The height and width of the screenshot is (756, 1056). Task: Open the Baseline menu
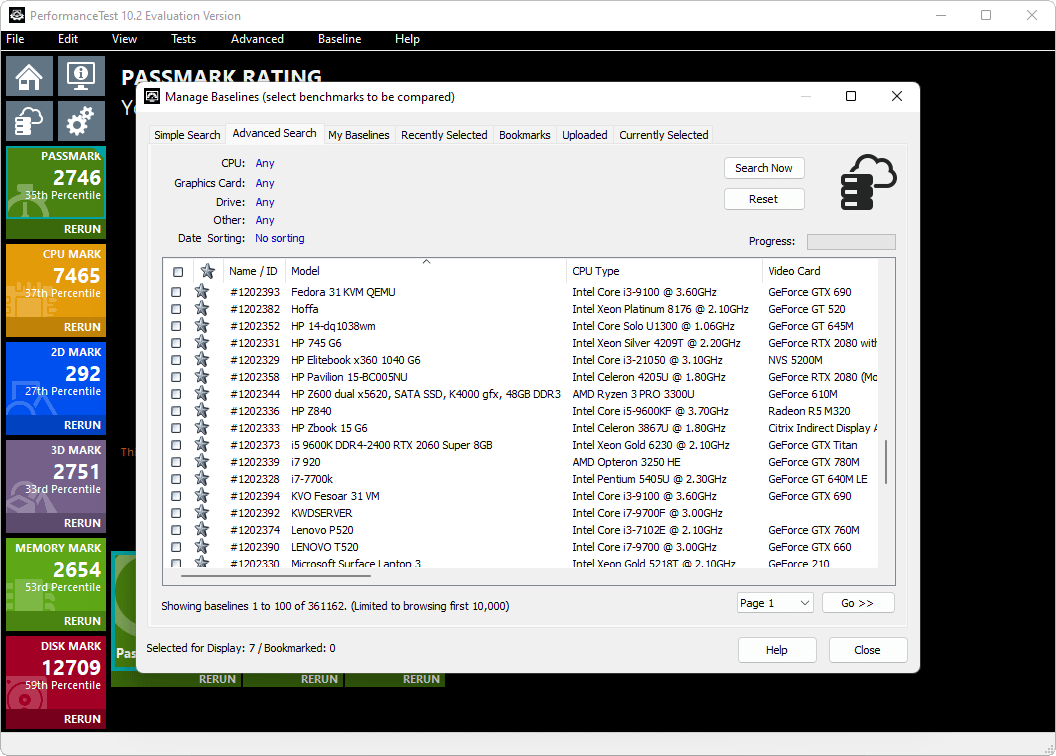(339, 39)
